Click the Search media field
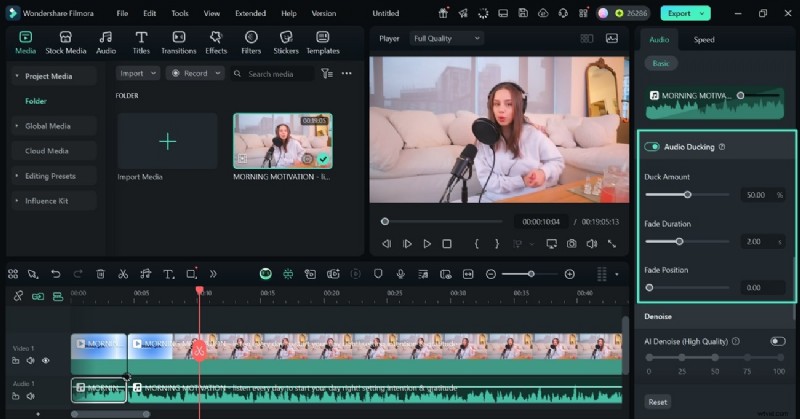Viewport: 800px width, 419px height. click(x=272, y=73)
